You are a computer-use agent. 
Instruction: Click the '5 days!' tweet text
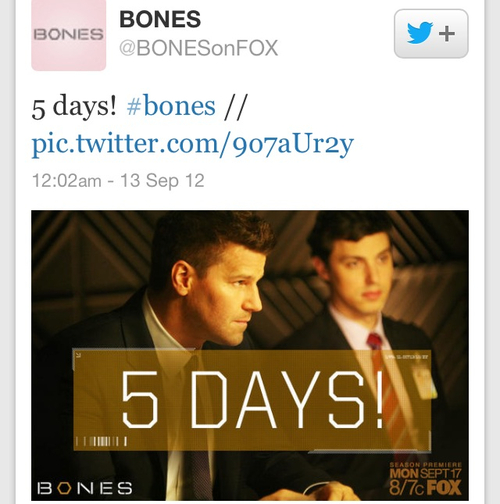pos(74,107)
